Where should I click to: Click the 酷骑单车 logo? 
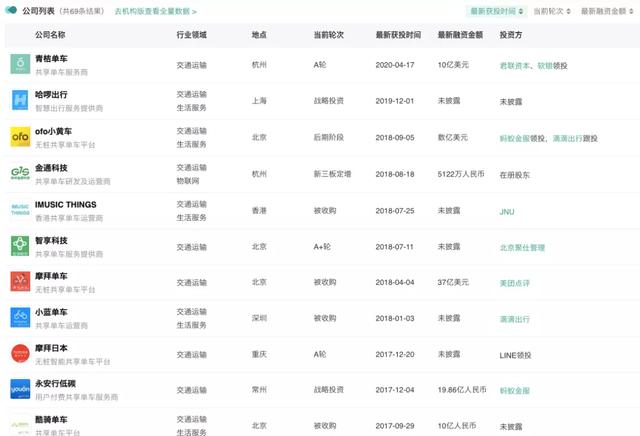coord(20,425)
